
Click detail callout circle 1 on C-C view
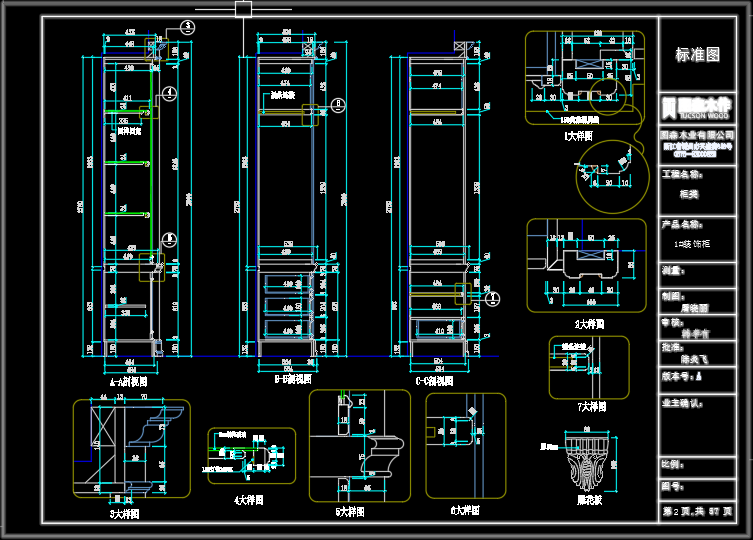(x=492, y=299)
